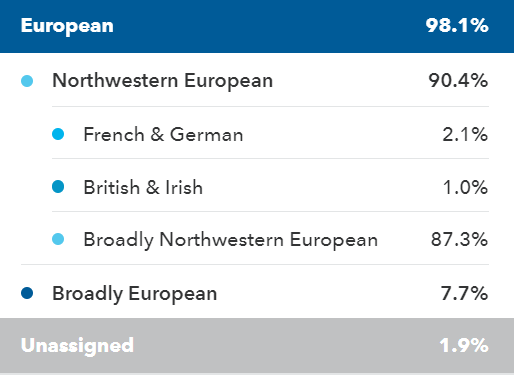Select the British & Irish label
This screenshot has height=375, width=514.
[143, 187]
